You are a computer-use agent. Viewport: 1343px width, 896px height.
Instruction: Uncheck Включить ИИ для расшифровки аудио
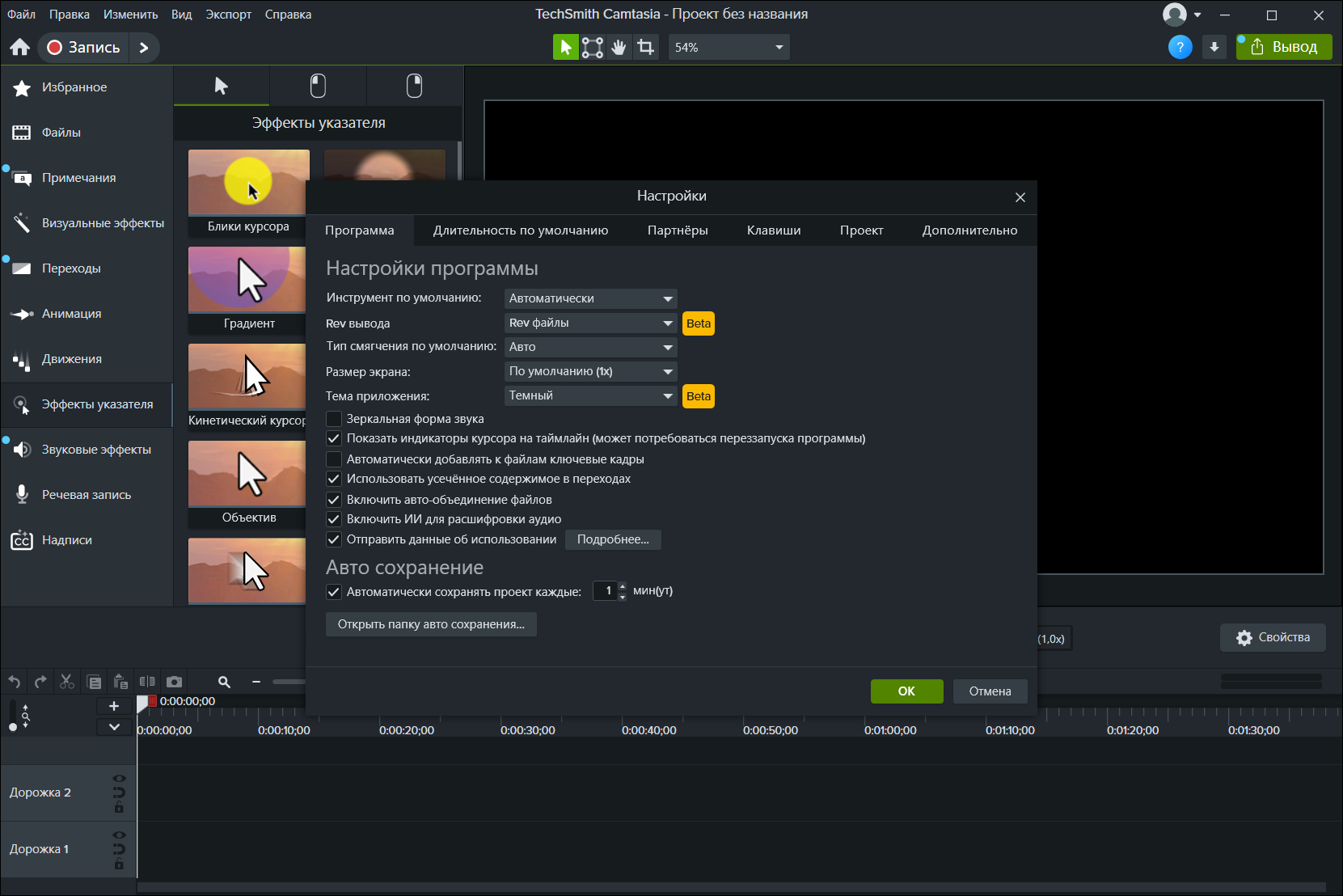coord(334,519)
